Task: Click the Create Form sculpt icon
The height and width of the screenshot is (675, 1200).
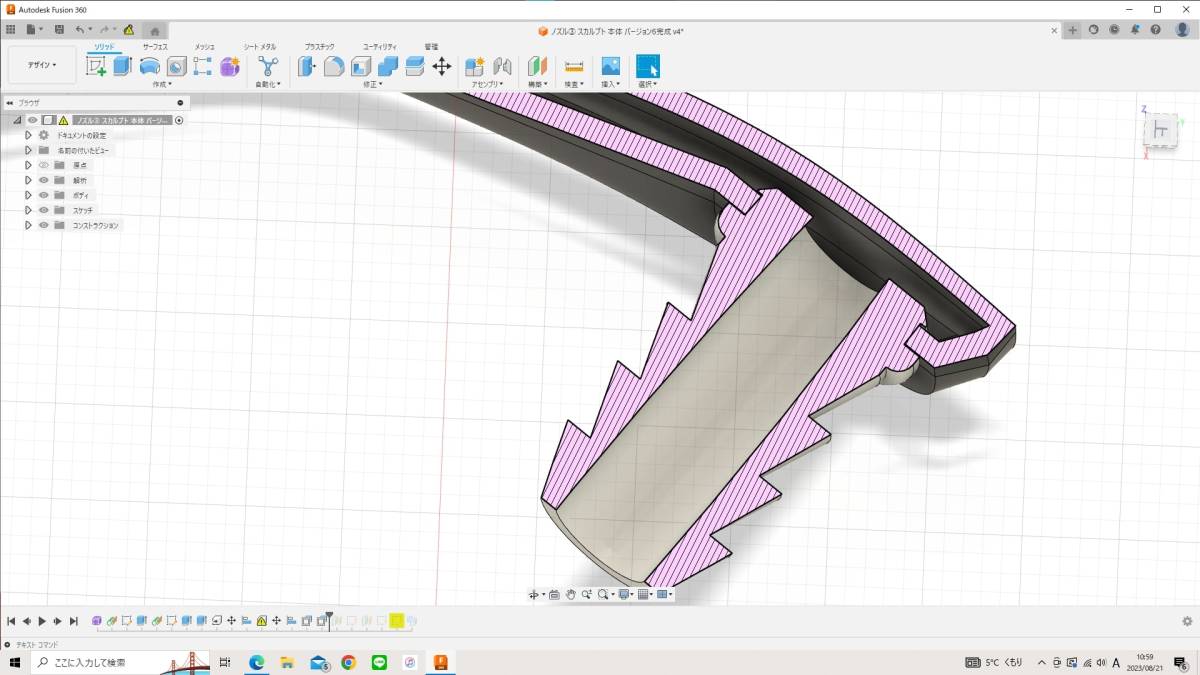Action: pos(230,66)
